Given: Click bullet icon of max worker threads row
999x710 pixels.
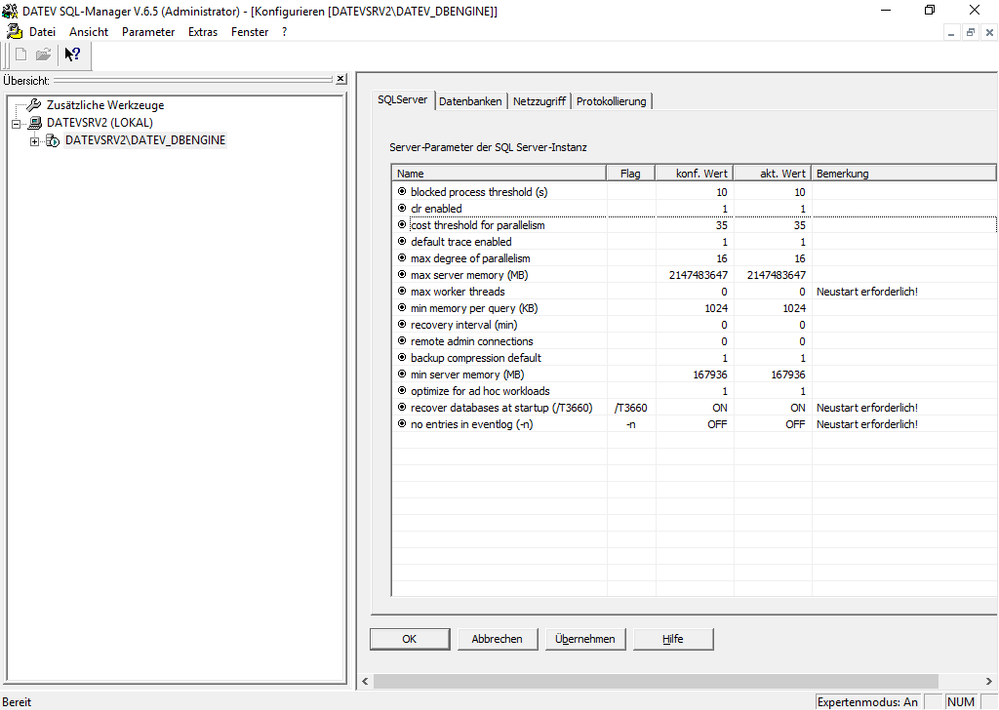Looking at the screenshot, I should (x=402, y=291).
